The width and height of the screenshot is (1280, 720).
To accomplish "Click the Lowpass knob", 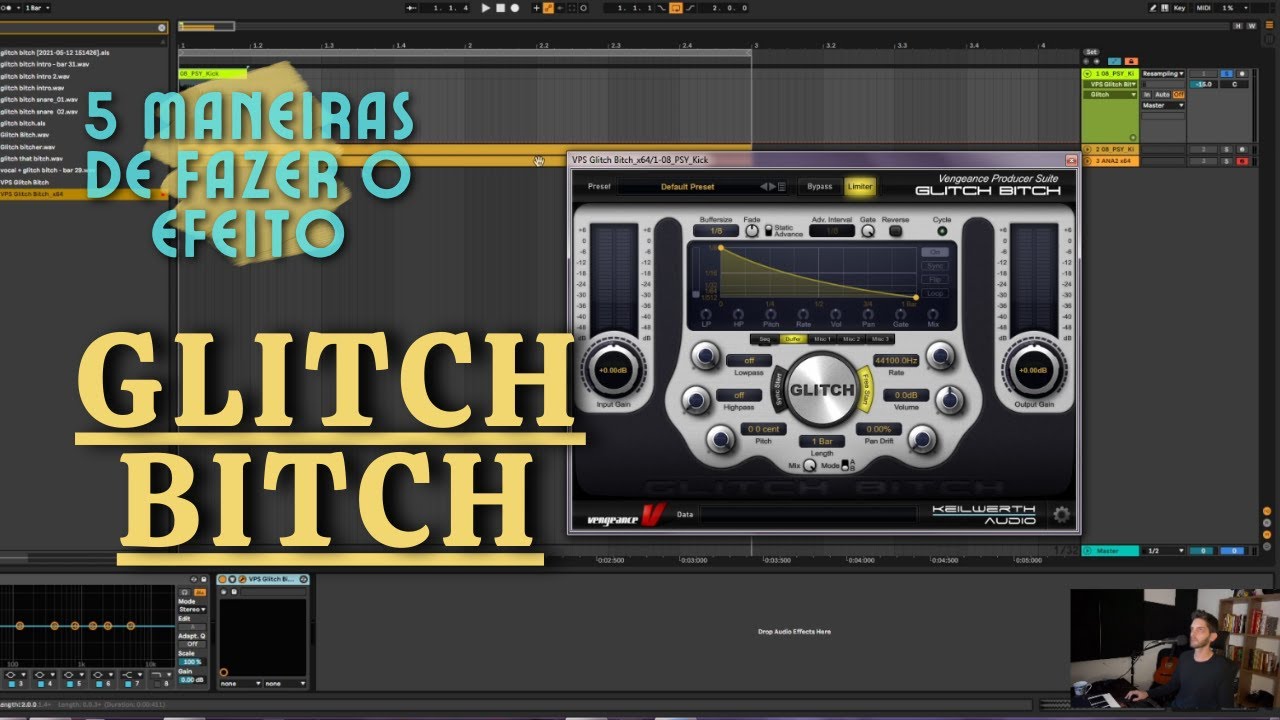I will 704,355.
